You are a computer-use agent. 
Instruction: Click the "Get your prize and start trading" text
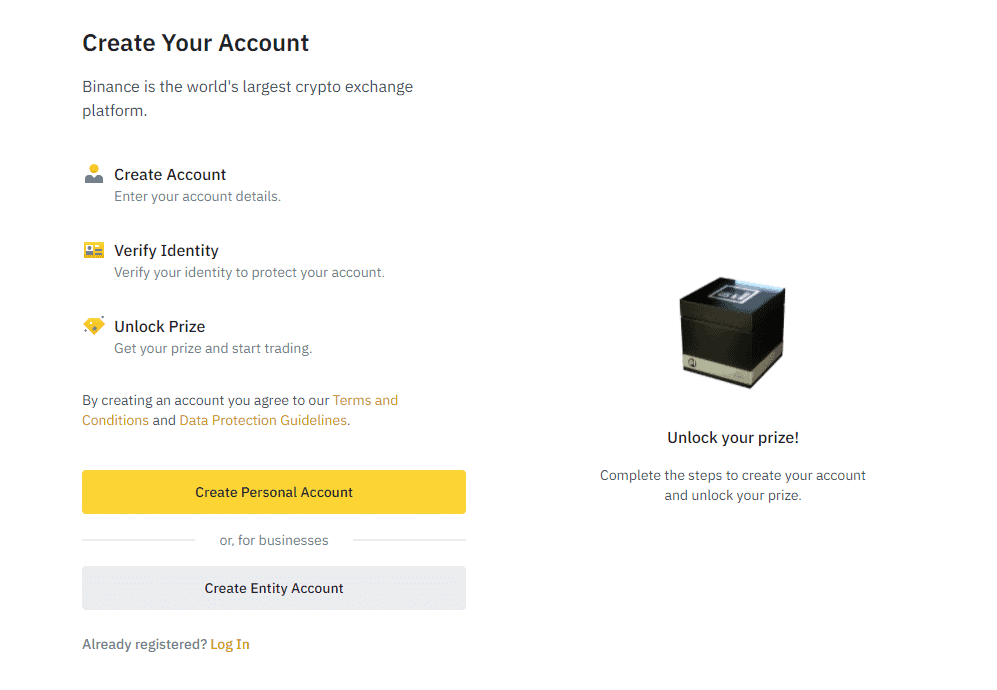[213, 348]
